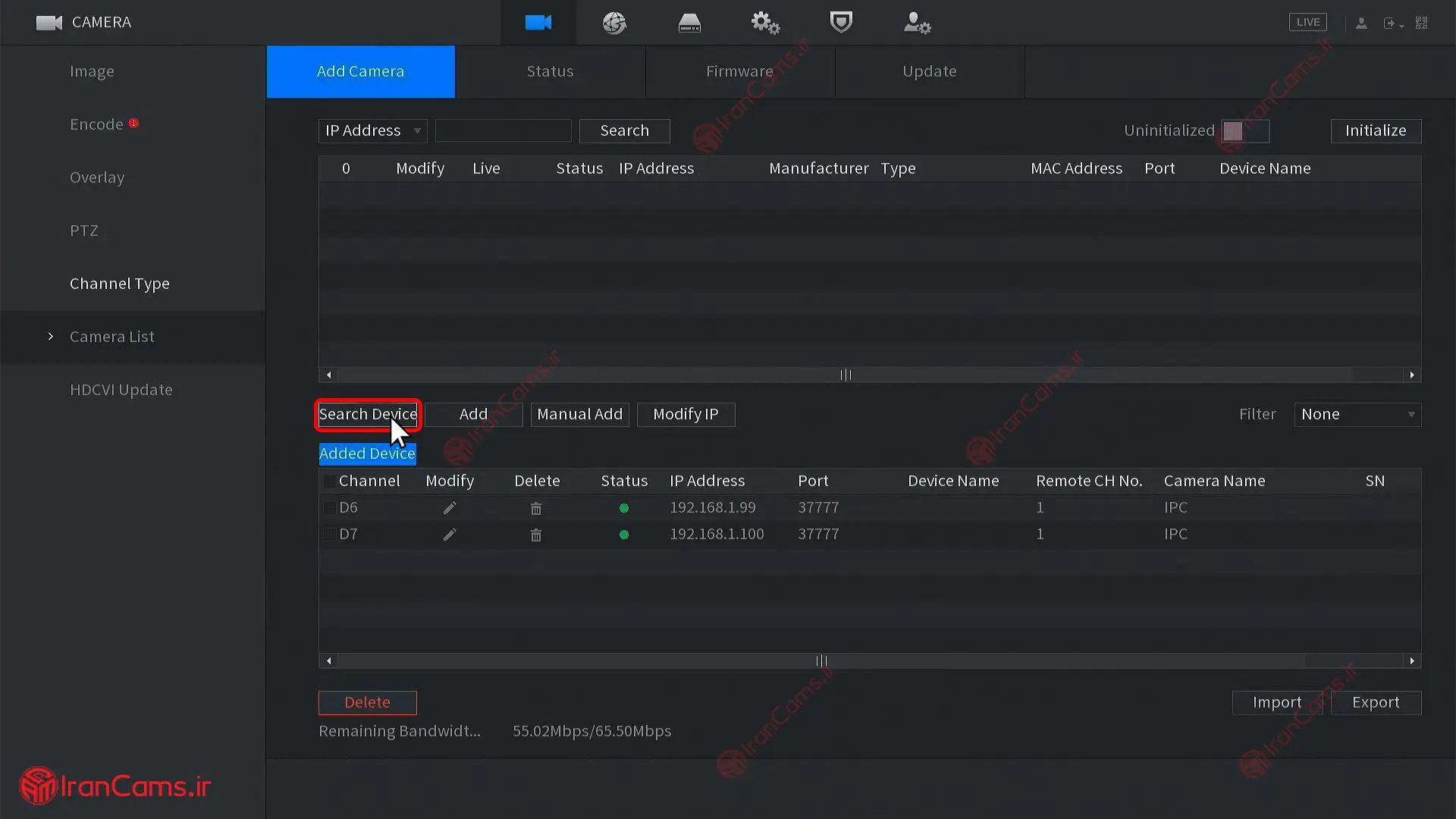Click the MAC Address column header

[1076, 168]
